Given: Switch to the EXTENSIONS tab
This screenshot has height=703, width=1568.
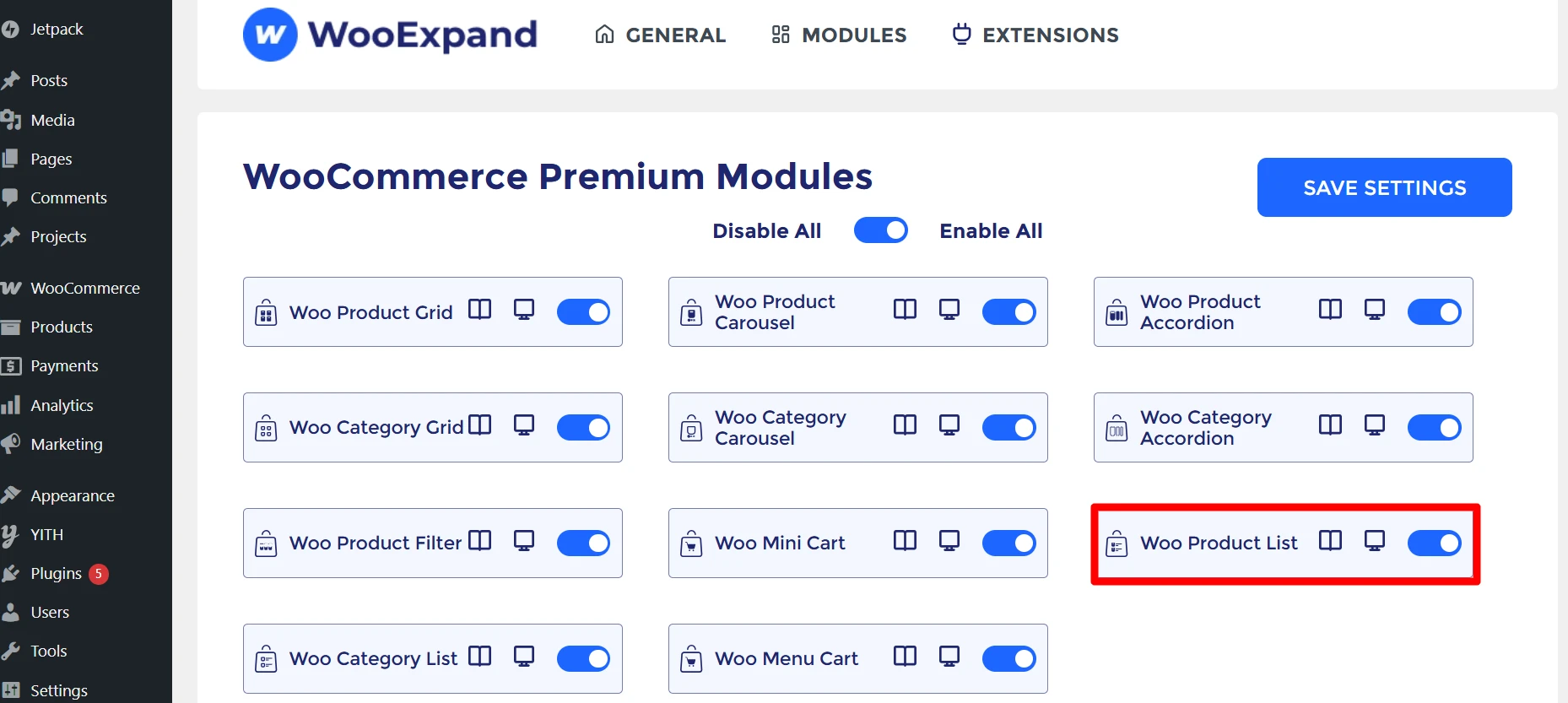Looking at the screenshot, I should click(x=1035, y=35).
